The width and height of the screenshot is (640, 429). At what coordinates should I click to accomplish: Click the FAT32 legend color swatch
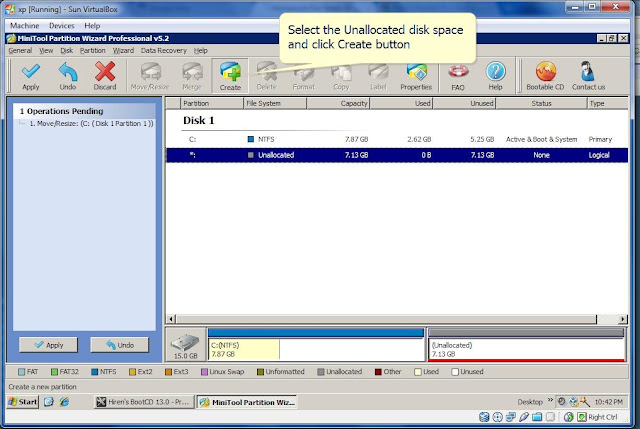(x=54, y=372)
